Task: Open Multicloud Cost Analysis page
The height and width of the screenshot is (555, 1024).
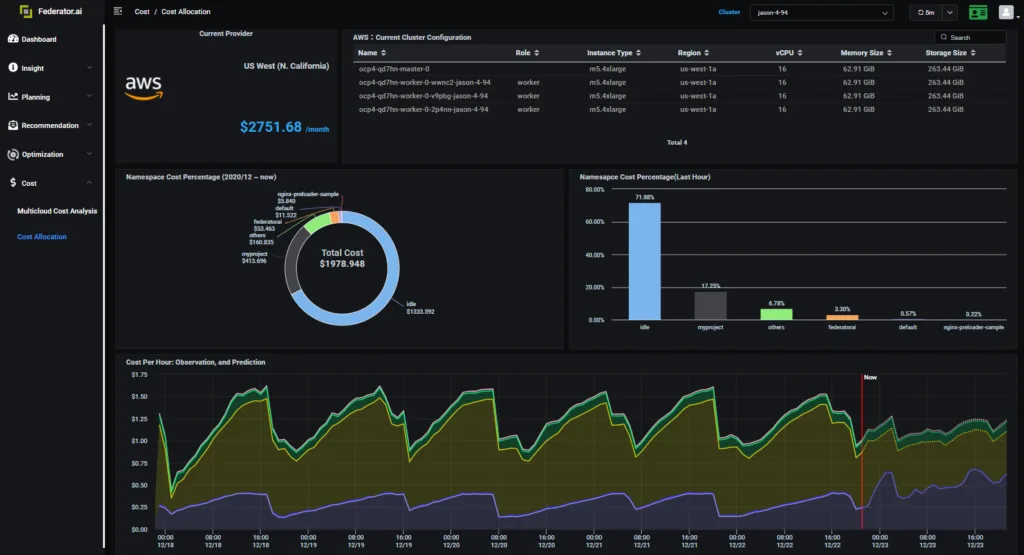Action: point(57,211)
